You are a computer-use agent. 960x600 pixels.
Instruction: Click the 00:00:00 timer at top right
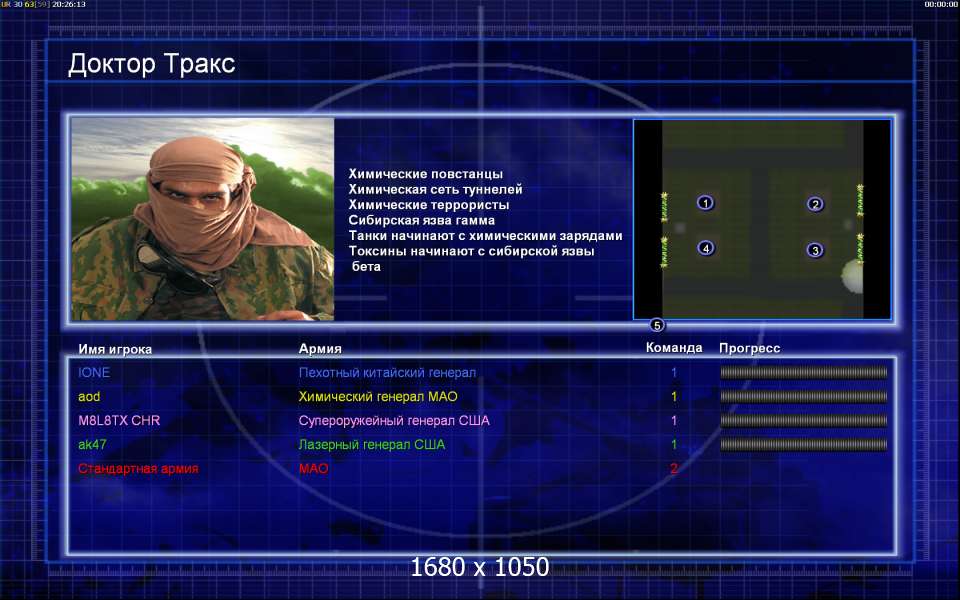[x=942, y=4]
